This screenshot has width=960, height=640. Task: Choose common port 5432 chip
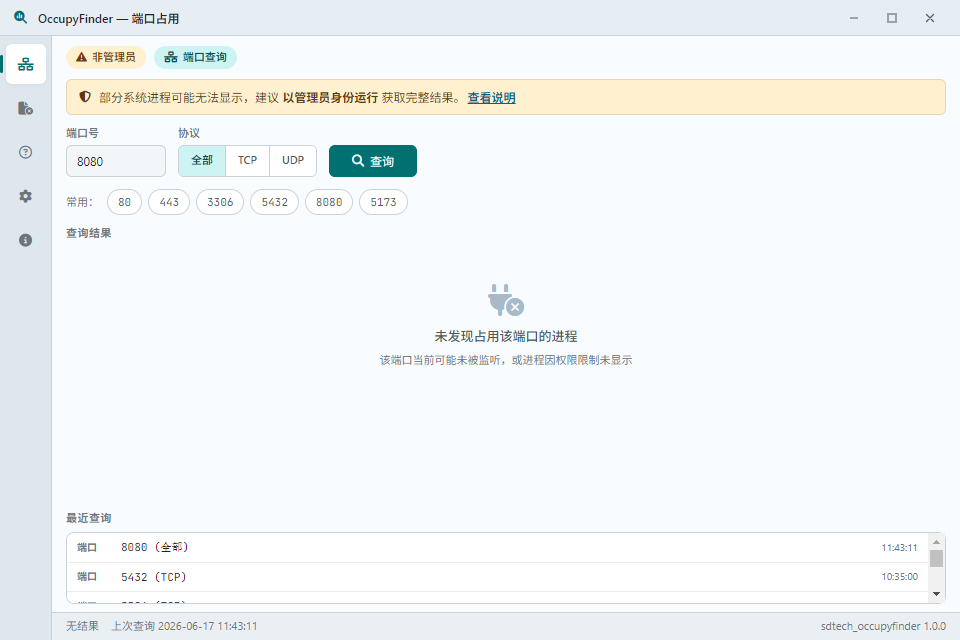(274, 202)
